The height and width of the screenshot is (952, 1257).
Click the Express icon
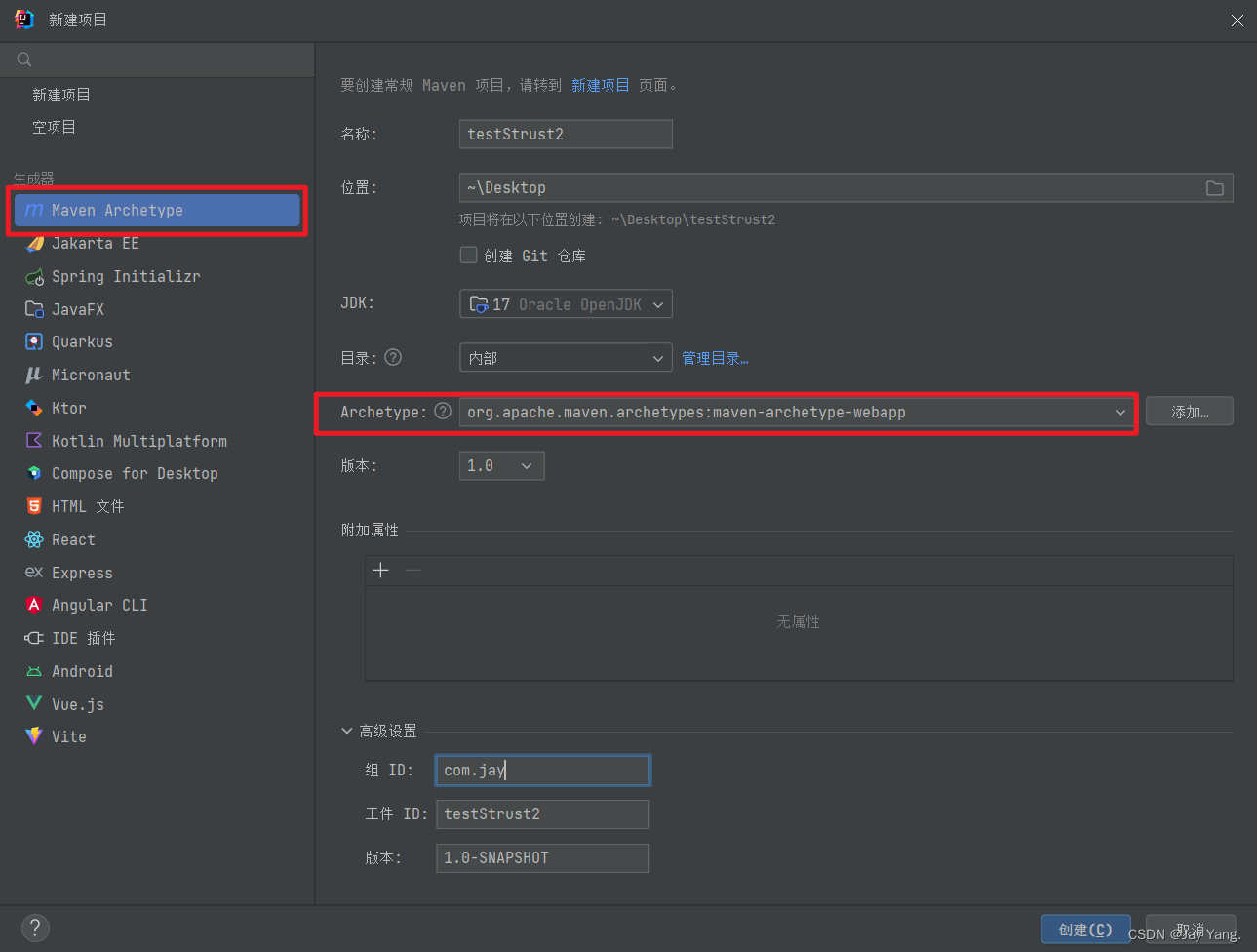pos(34,573)
